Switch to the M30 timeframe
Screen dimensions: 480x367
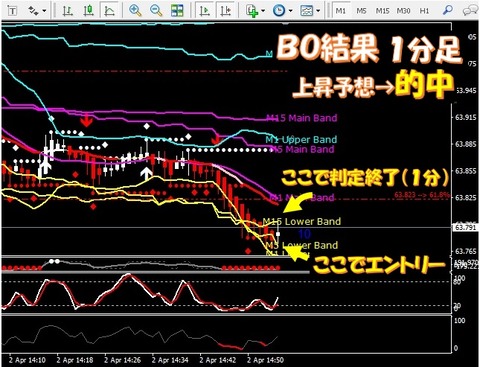pos(403,11)
